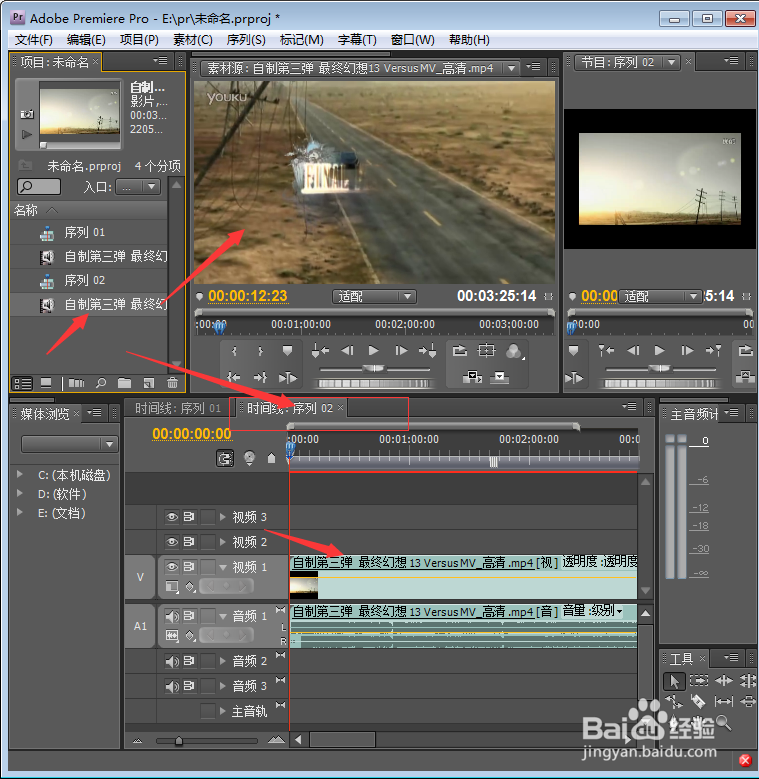Expand C: (本机磁盘) in media browser
The image size is (759, 779).
[x=19, y=474]
